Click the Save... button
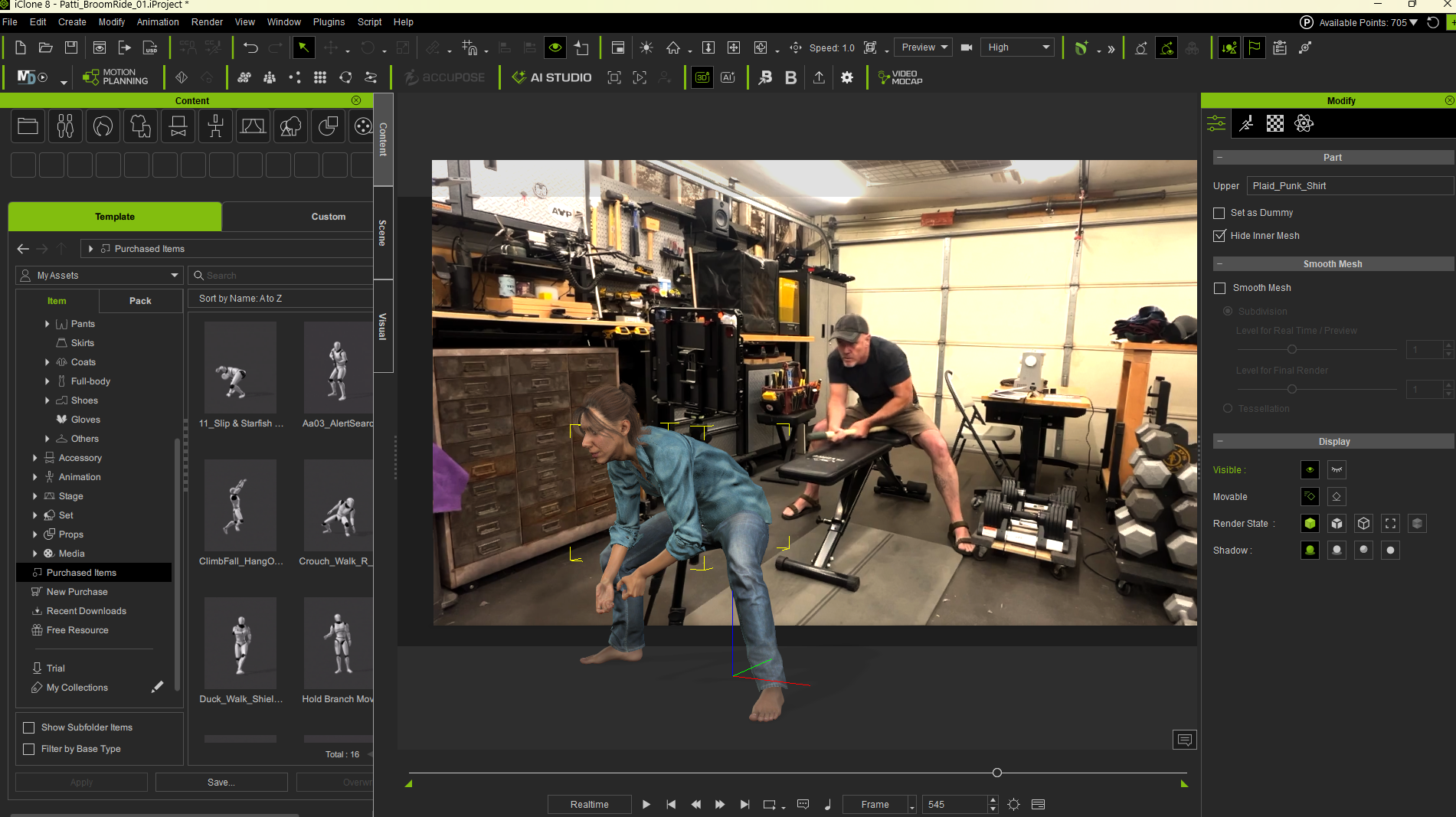This screenshot has width=1456, height=817. click(x=221, y=782)
